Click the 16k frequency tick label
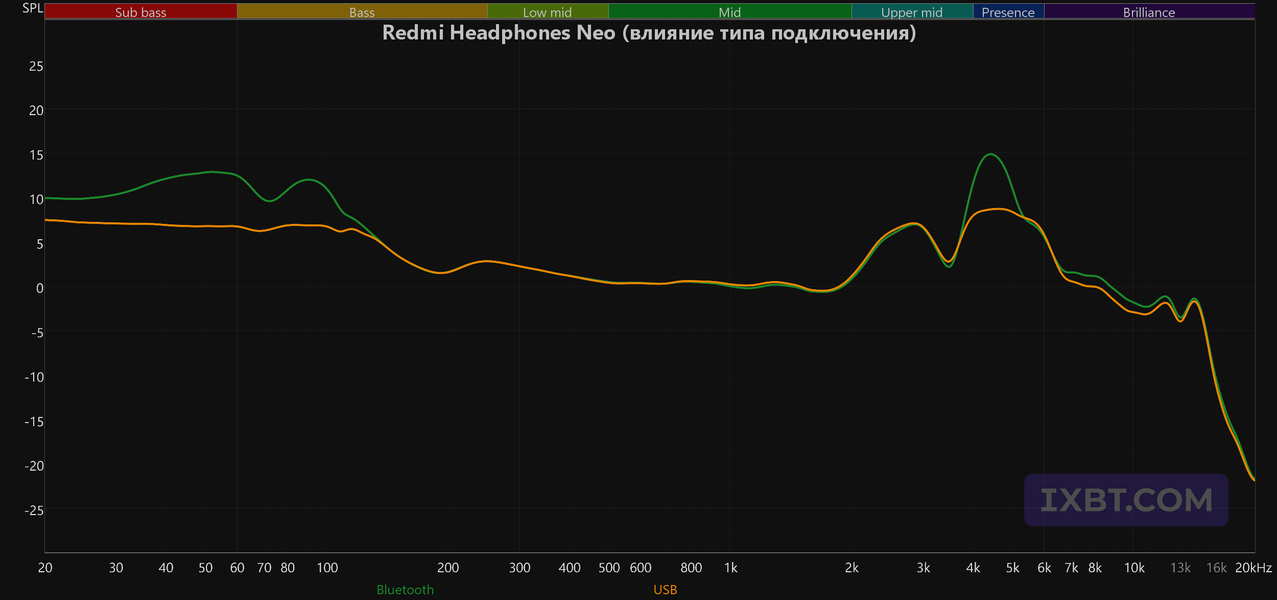This screenshot has width=1277, height=600. (x=1216, y=568)
